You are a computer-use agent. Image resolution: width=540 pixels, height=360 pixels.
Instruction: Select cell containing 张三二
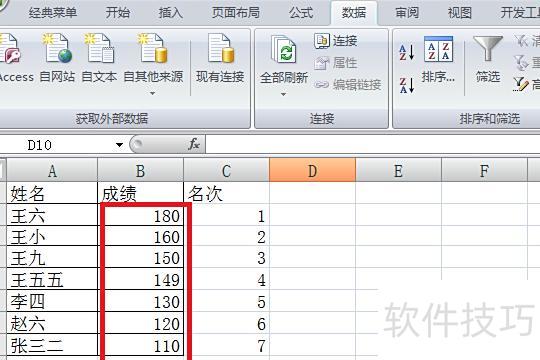(x=52, y=345)
